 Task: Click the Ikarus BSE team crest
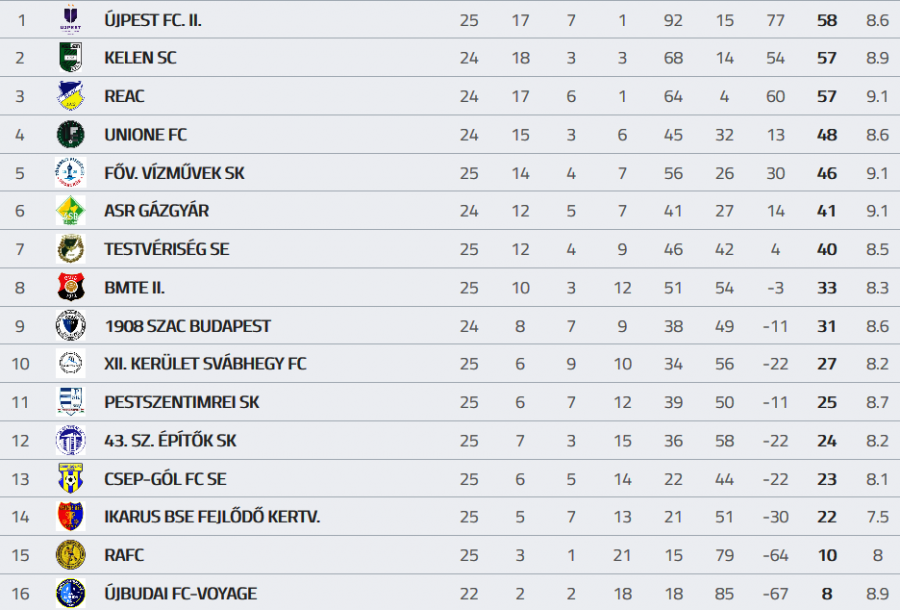tap(70, 516)
